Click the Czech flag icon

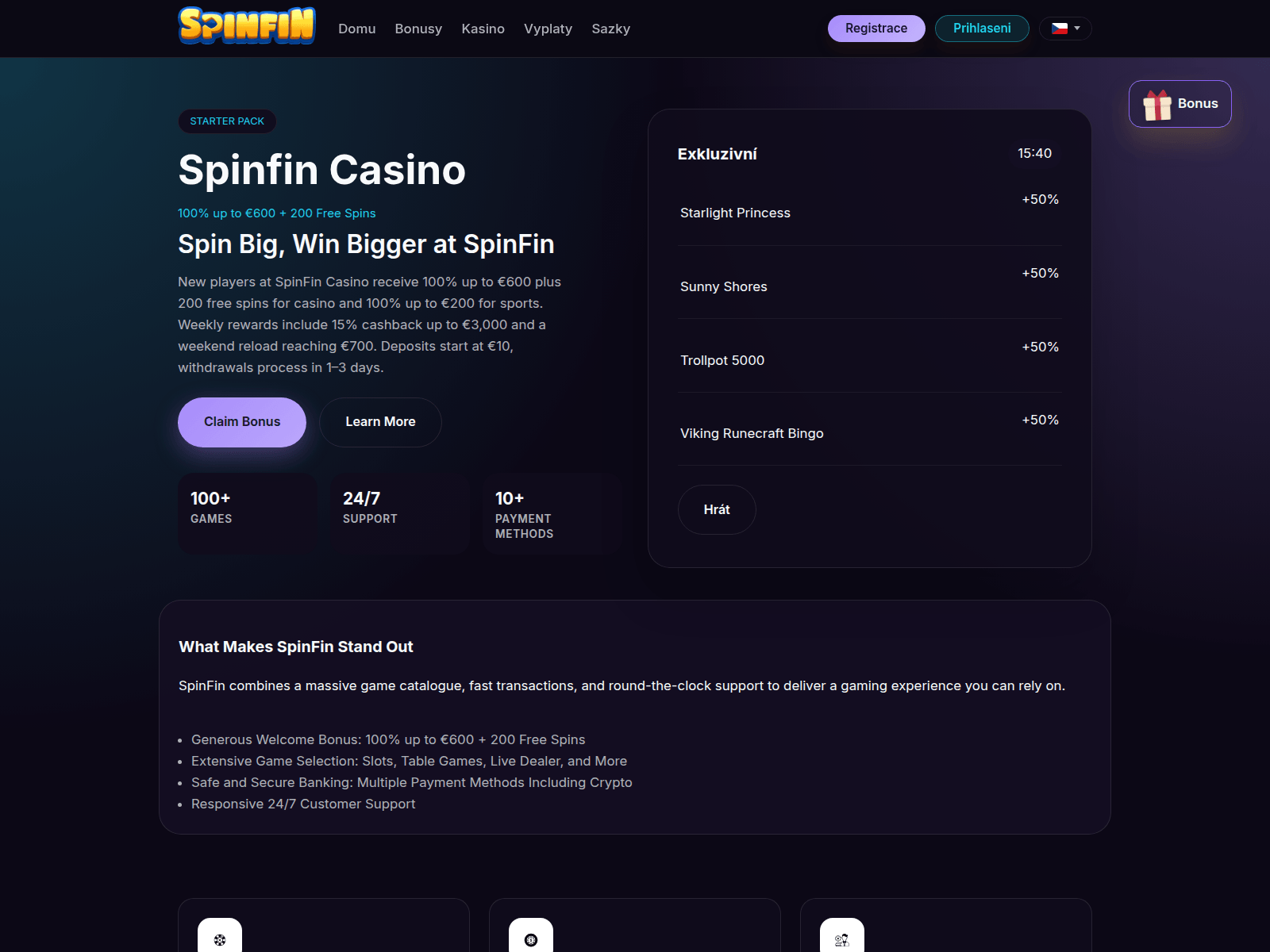click(1059, 29)
